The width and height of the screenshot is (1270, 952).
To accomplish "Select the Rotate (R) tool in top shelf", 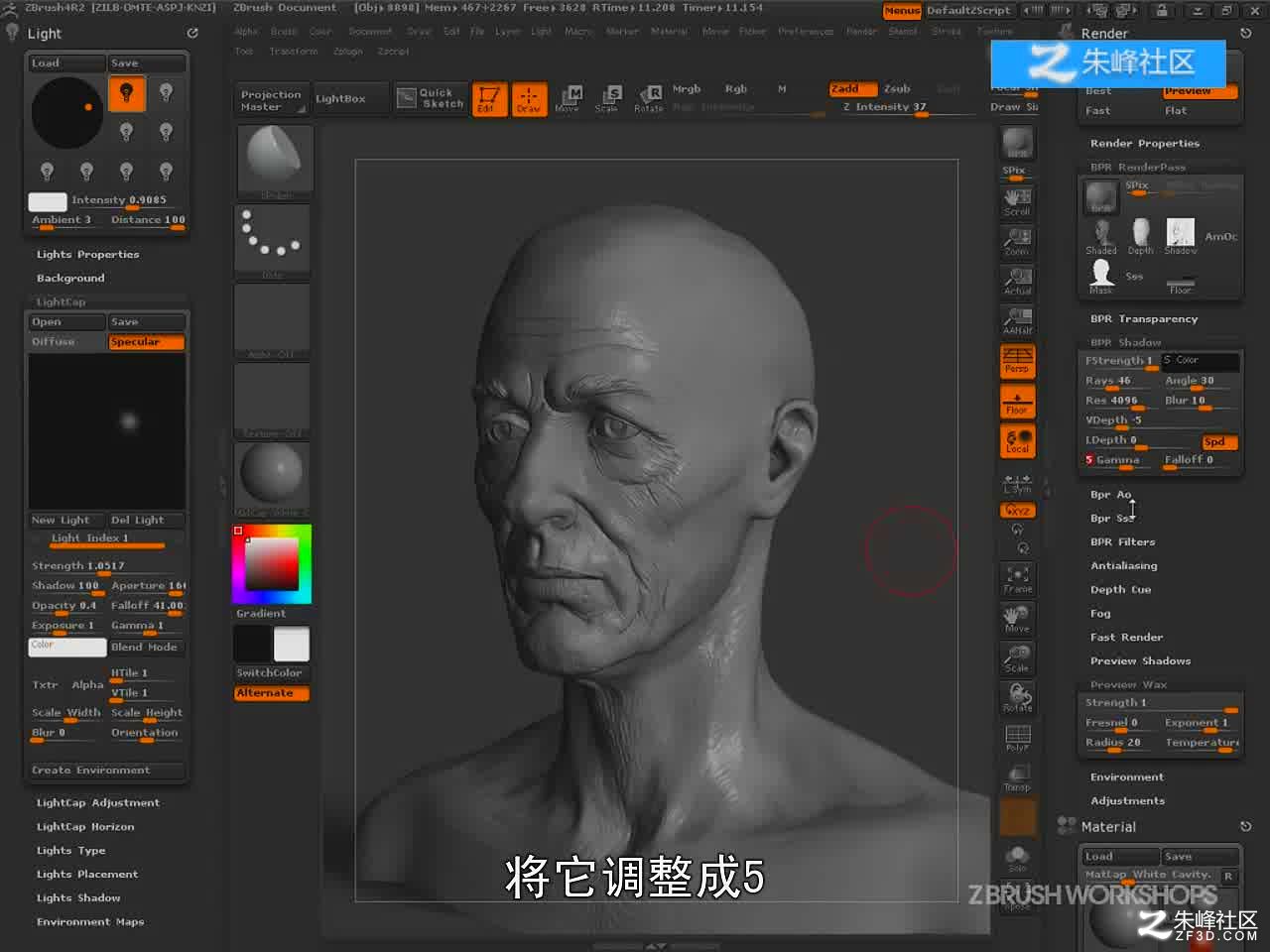I will (x=649, y=99).
